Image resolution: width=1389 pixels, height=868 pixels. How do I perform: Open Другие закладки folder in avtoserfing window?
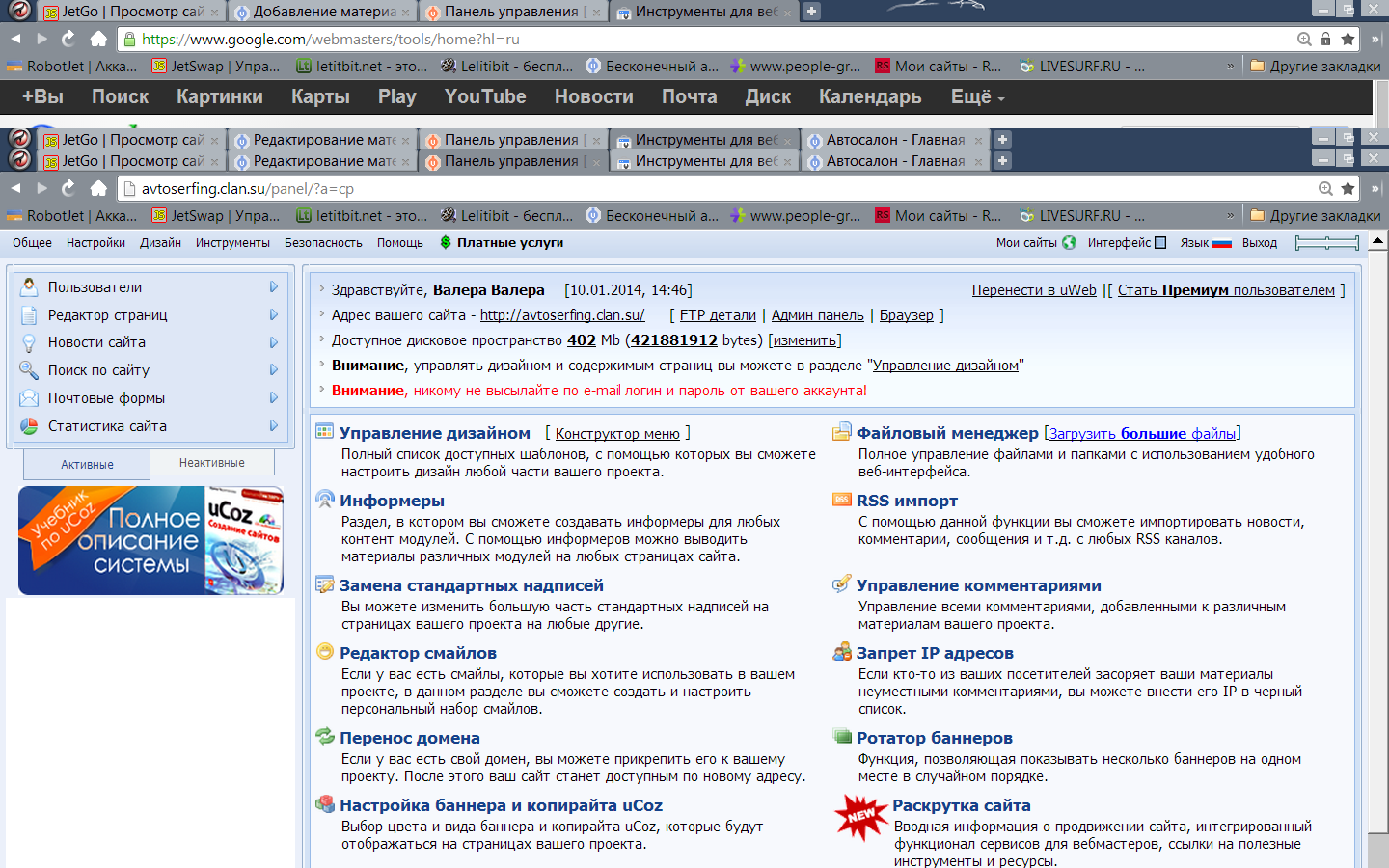pyautogui.click(x=1316, y=215)
